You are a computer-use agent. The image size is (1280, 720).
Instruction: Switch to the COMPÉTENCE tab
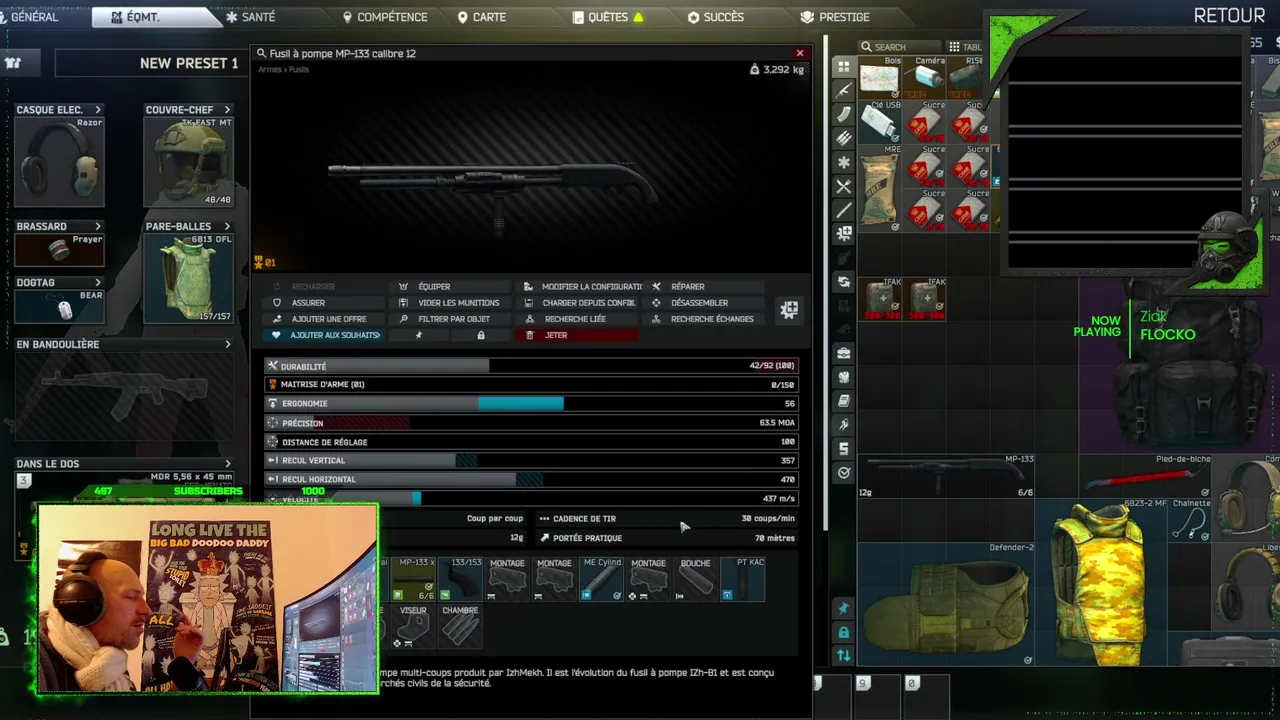pos(385,17)
